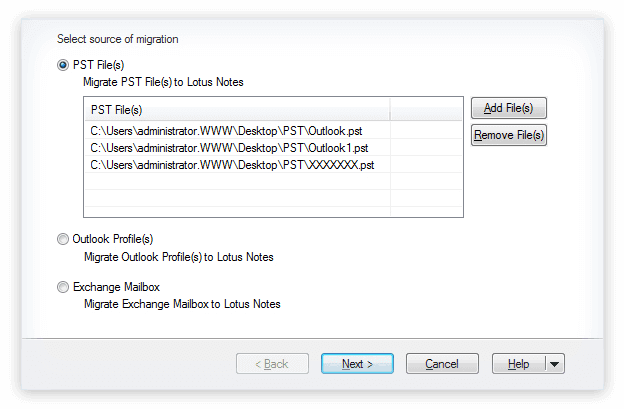
Task: Select the PST File(s) radio option
Action: click(63, 65)
